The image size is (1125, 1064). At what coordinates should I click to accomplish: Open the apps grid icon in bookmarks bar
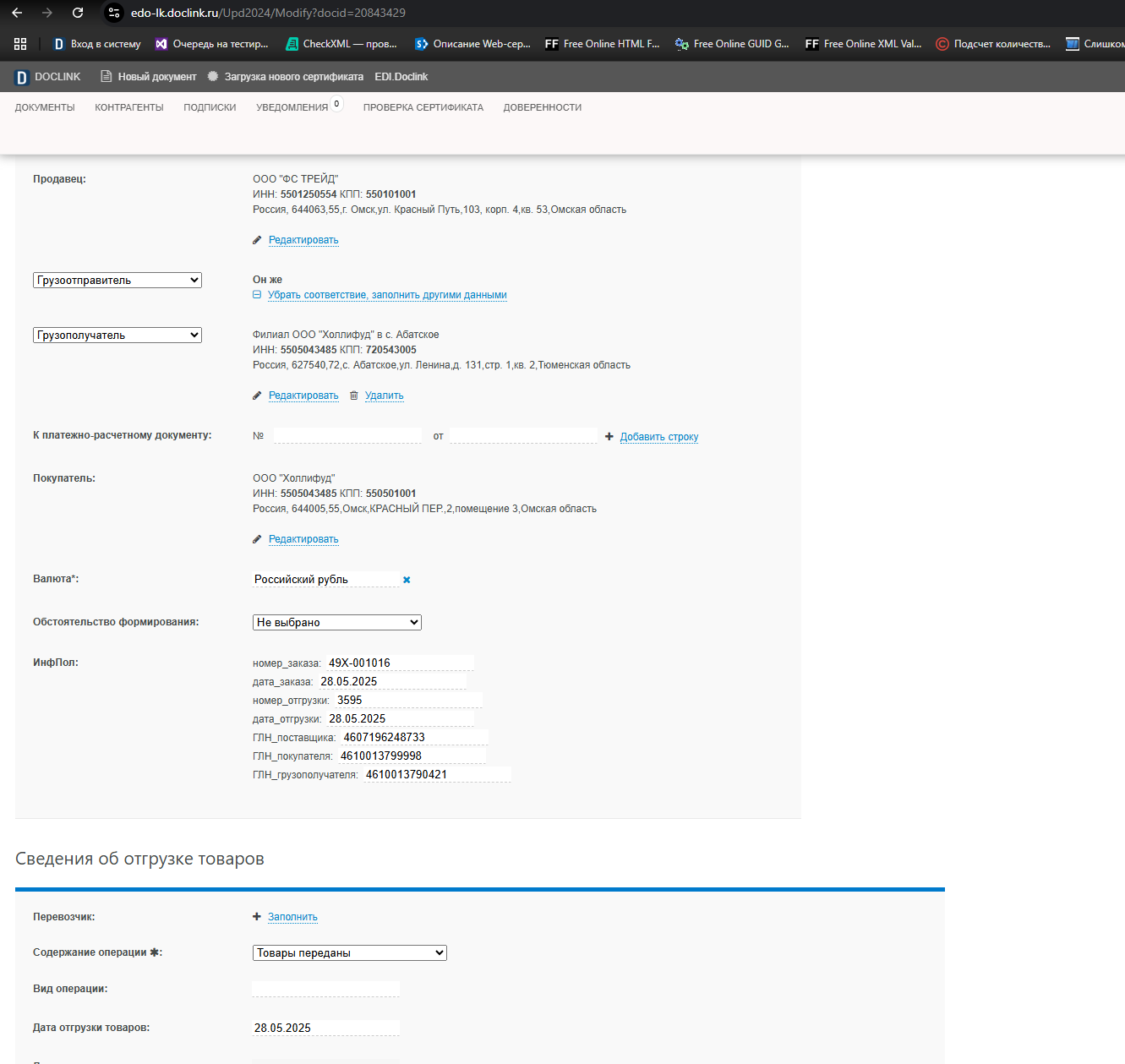point(20,44)
